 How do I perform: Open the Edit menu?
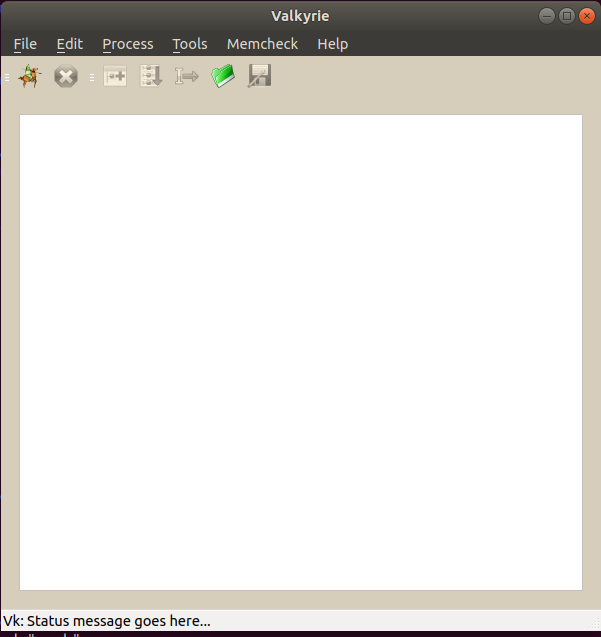click(x=69, y=44)
